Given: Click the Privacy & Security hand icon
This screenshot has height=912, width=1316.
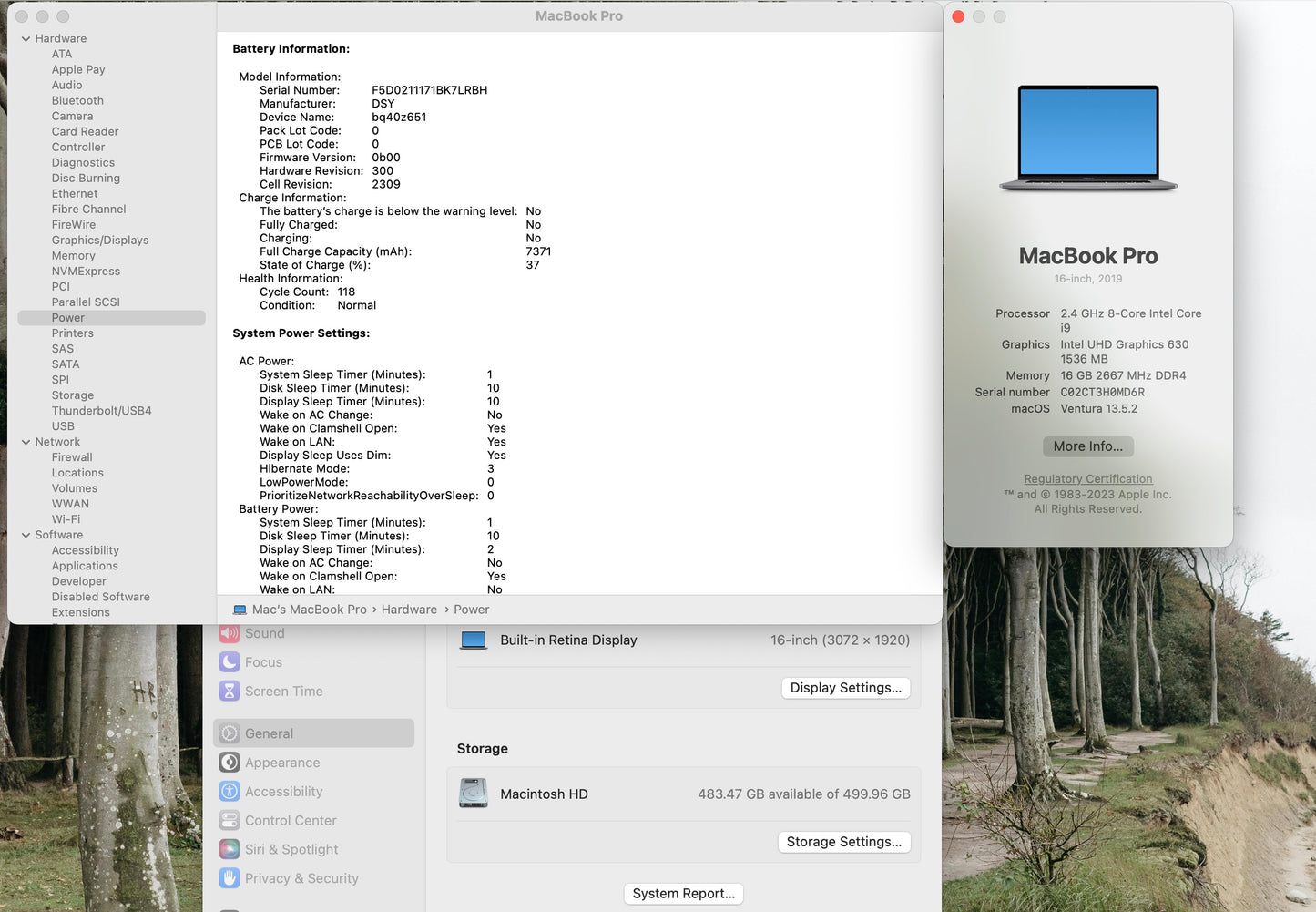Looking at the screenshot, I should (230, 878).
